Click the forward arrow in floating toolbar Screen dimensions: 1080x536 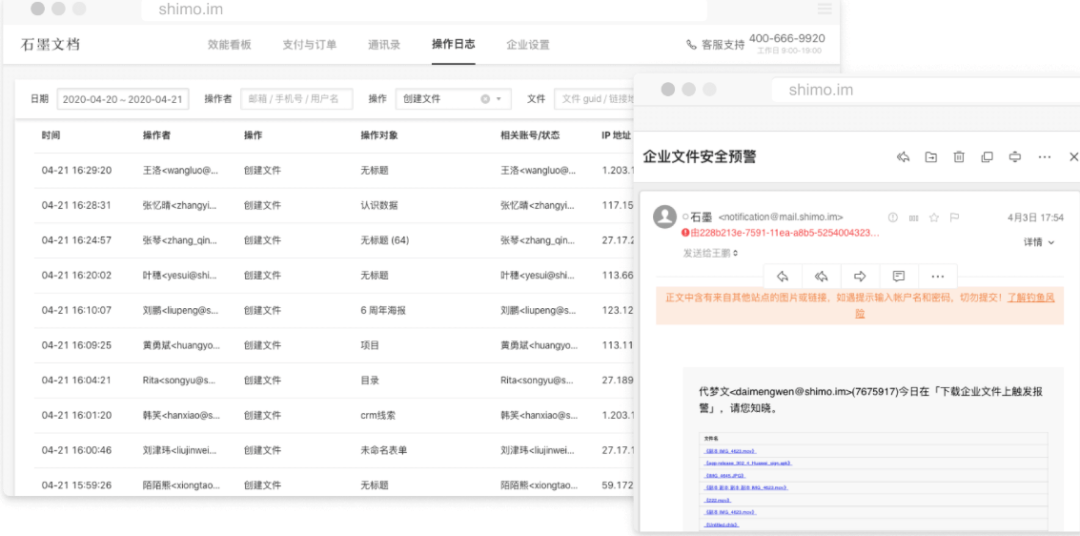tap(859, 276)
